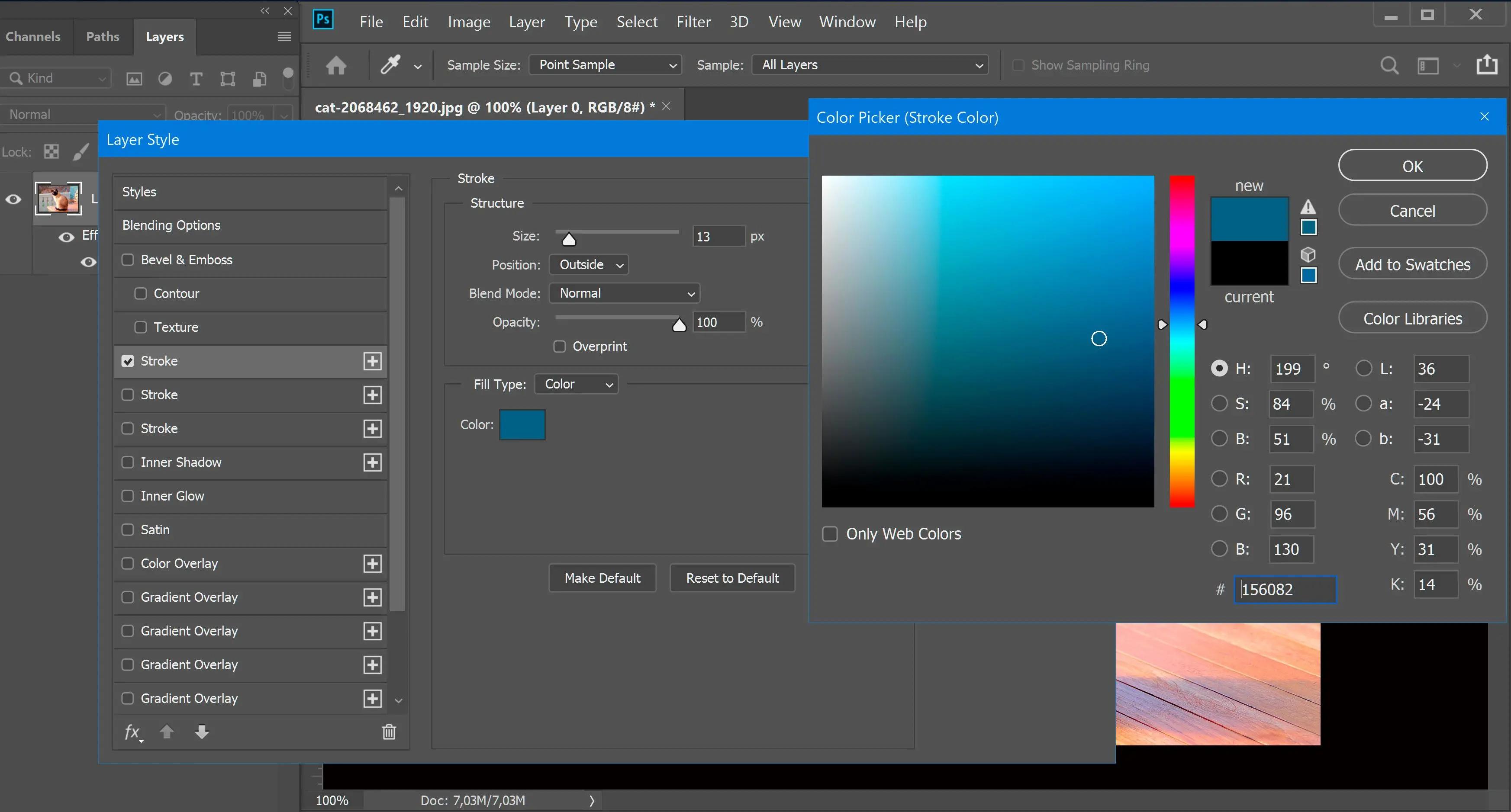This screenshot has height=812, width=1511.
Task: Click the visibility toggle eye icon
Action: pos(14,199)
